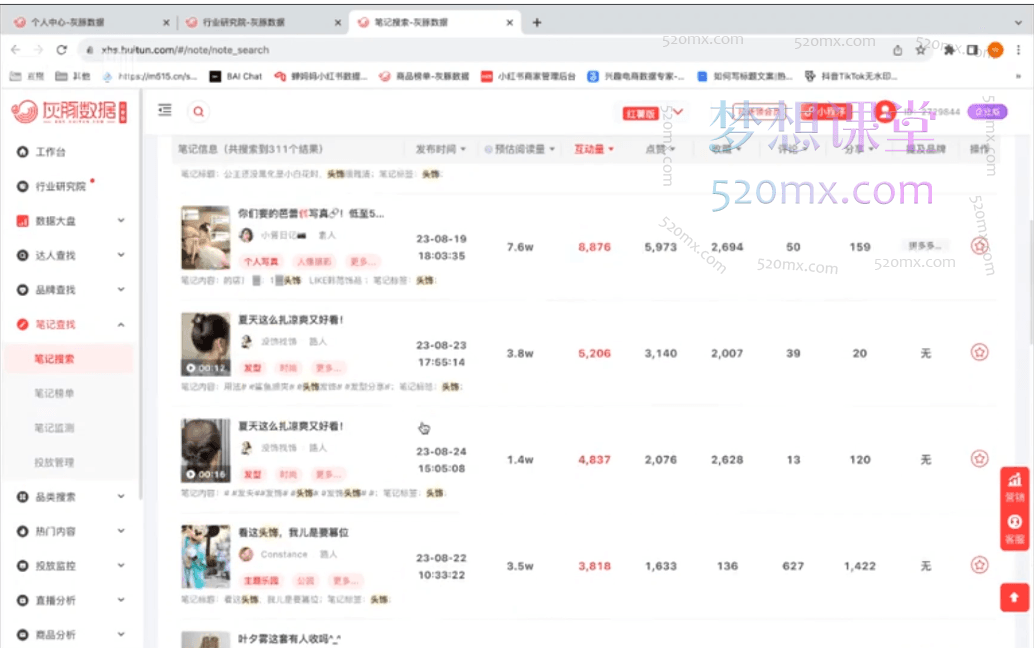Screen dimensions: 1034x648
Task: Favorite the first note with star icon
Action: [x=979, y=246]
